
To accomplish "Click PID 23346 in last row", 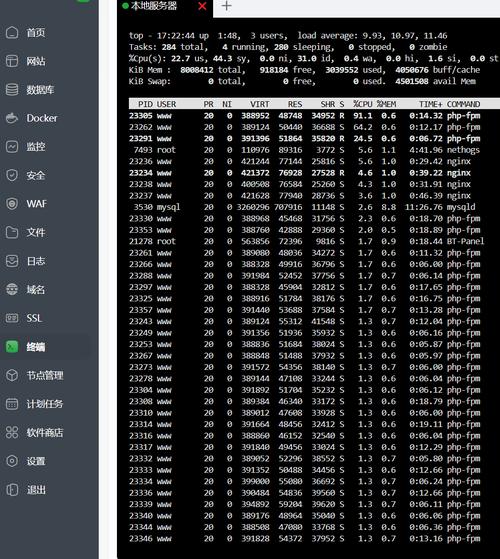I will point(141,538).
